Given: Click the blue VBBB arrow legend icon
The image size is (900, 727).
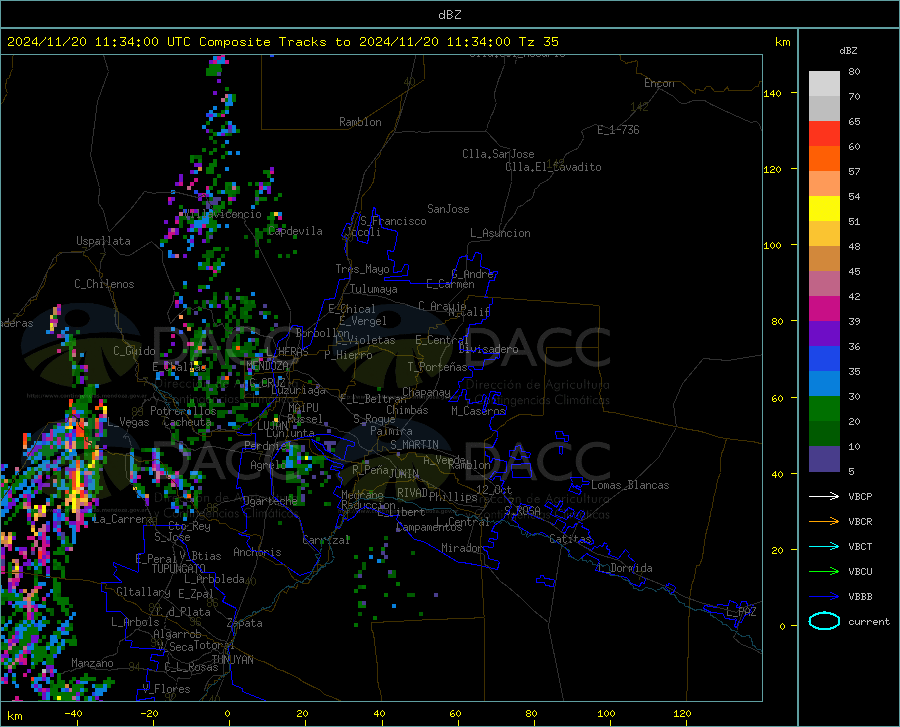Looking at the screenshot, I should click(x=824, y=596).
